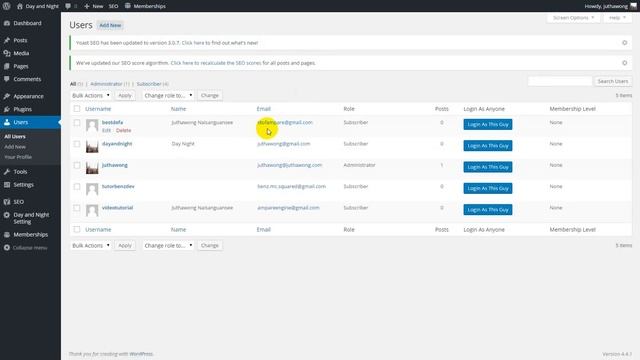Image resolution: width=640 pixels, height=360 pixels.
Task: Check the box for user bestdefa
Action: tap(77, 122)
